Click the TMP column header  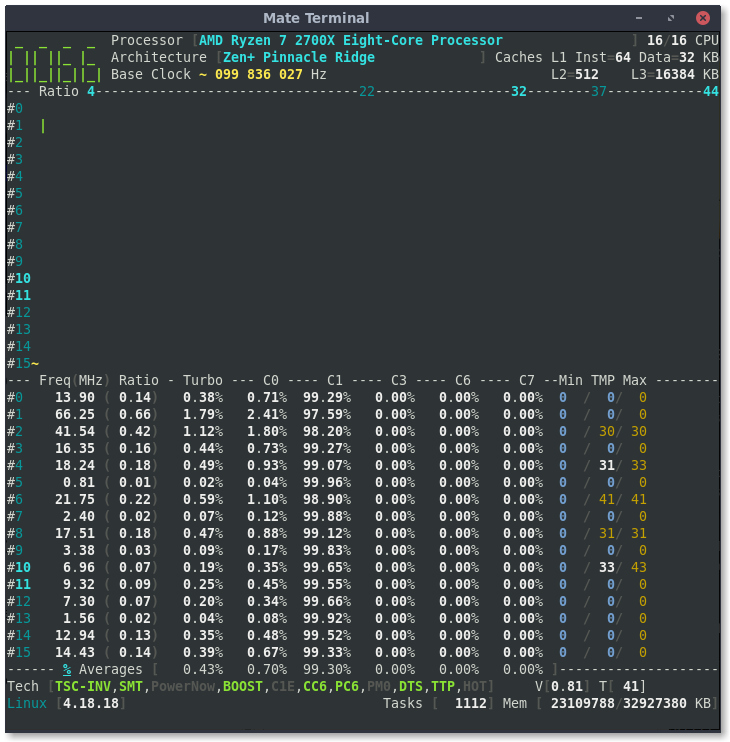tap(602, 380)
